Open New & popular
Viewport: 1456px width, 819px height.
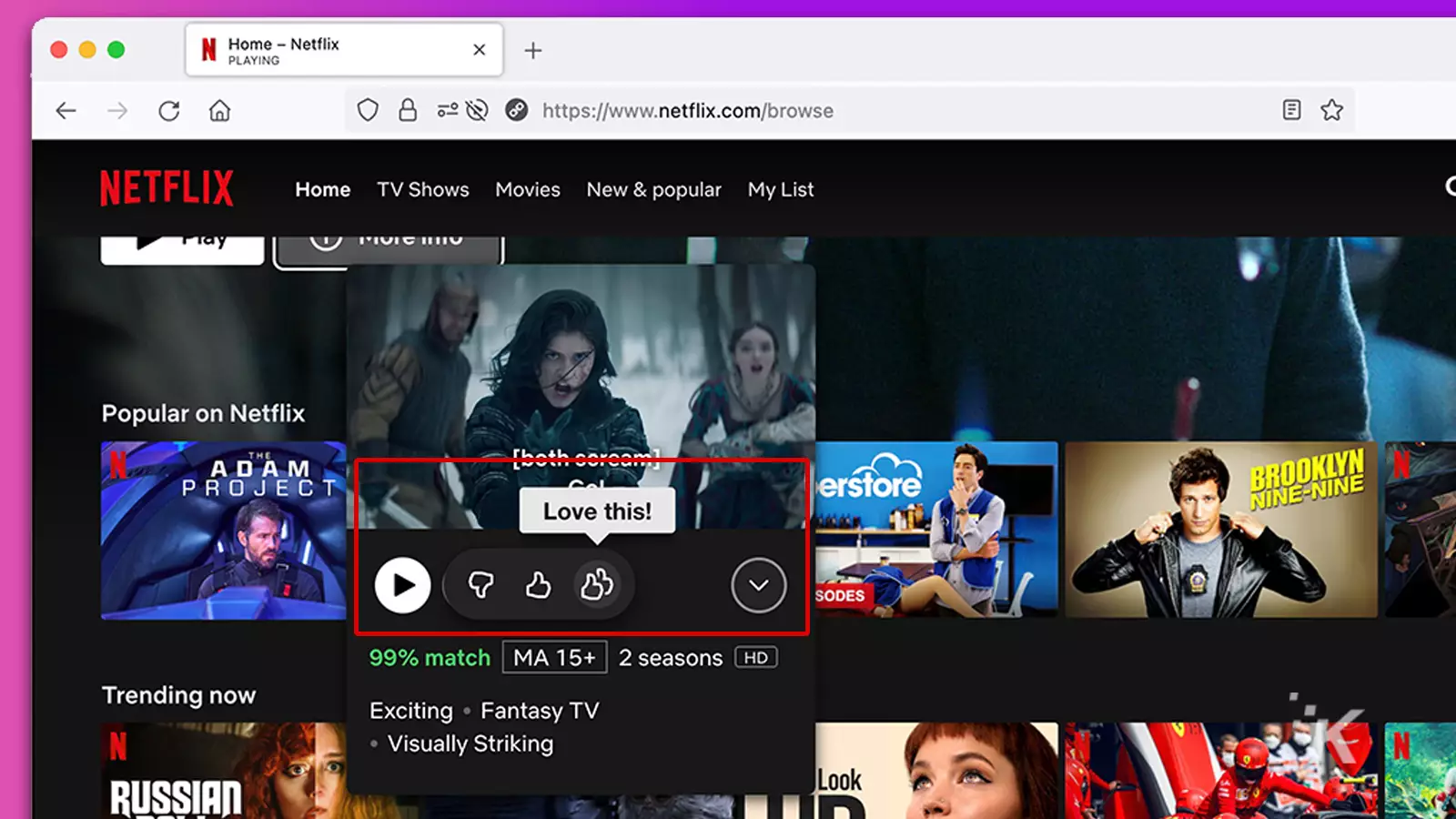tap(654, 189)
